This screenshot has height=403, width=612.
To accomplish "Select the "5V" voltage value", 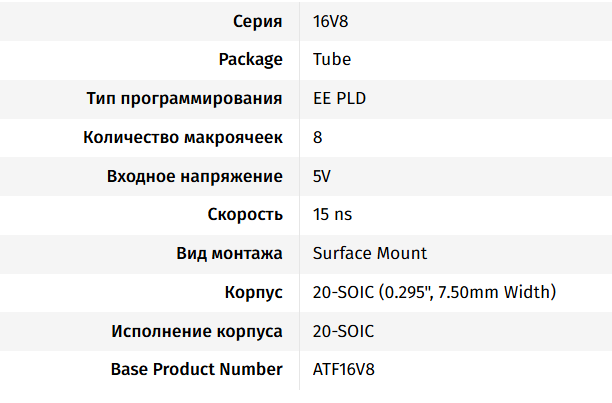I will tap(322, 176).
